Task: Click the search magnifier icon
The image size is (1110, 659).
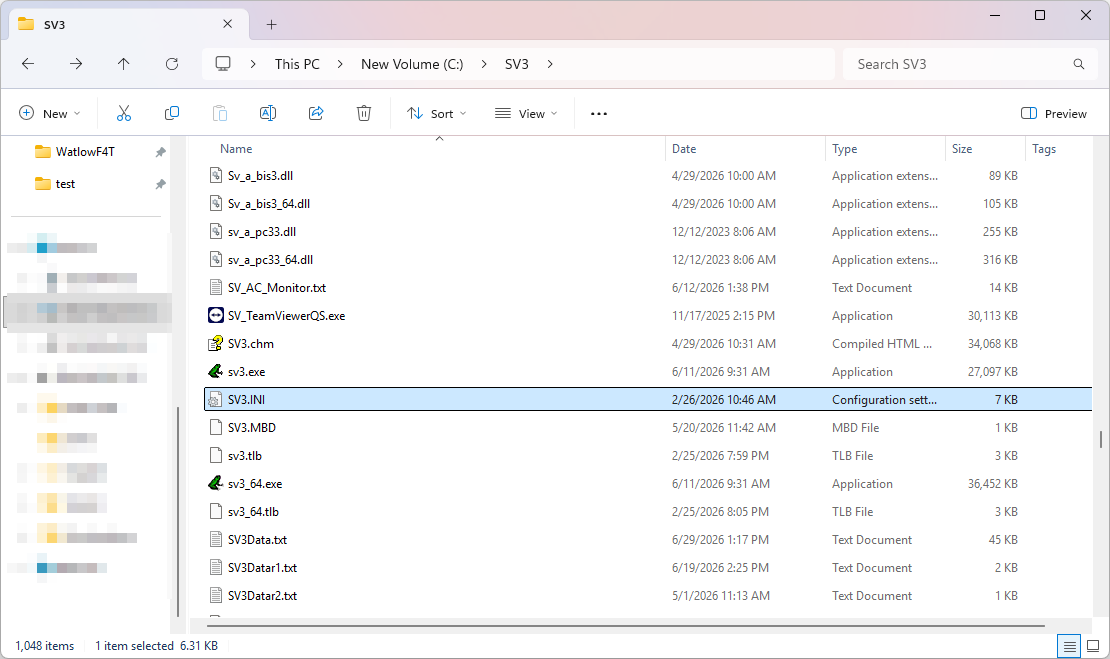Action: tap(1079, 64)
